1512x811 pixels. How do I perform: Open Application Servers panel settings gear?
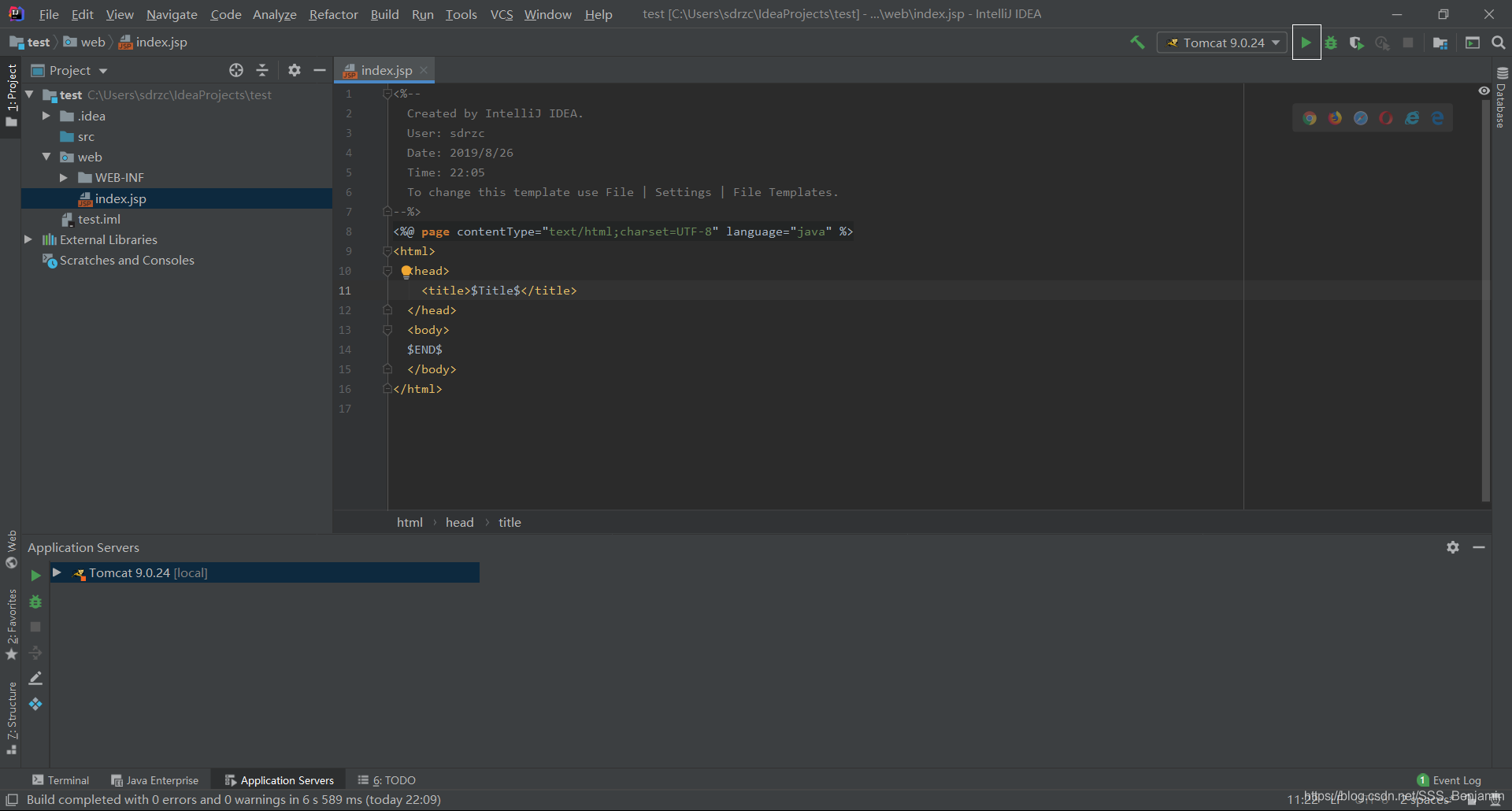coord(1453,547)
